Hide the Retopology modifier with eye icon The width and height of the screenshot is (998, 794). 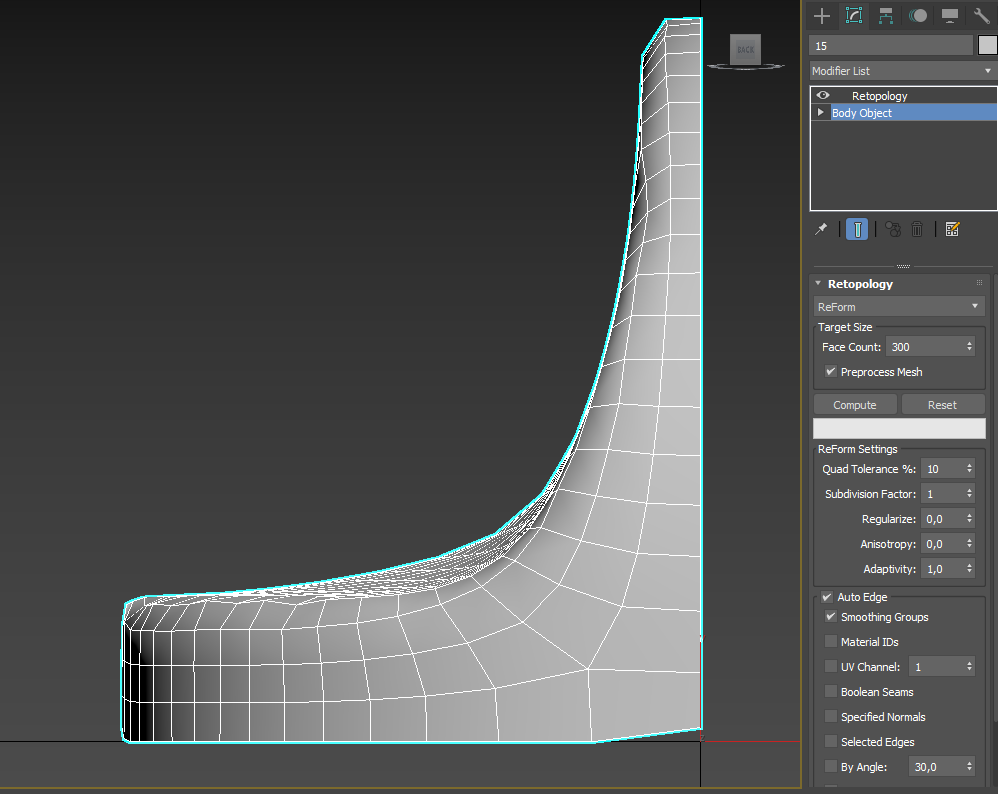click(x=824, y=96)
